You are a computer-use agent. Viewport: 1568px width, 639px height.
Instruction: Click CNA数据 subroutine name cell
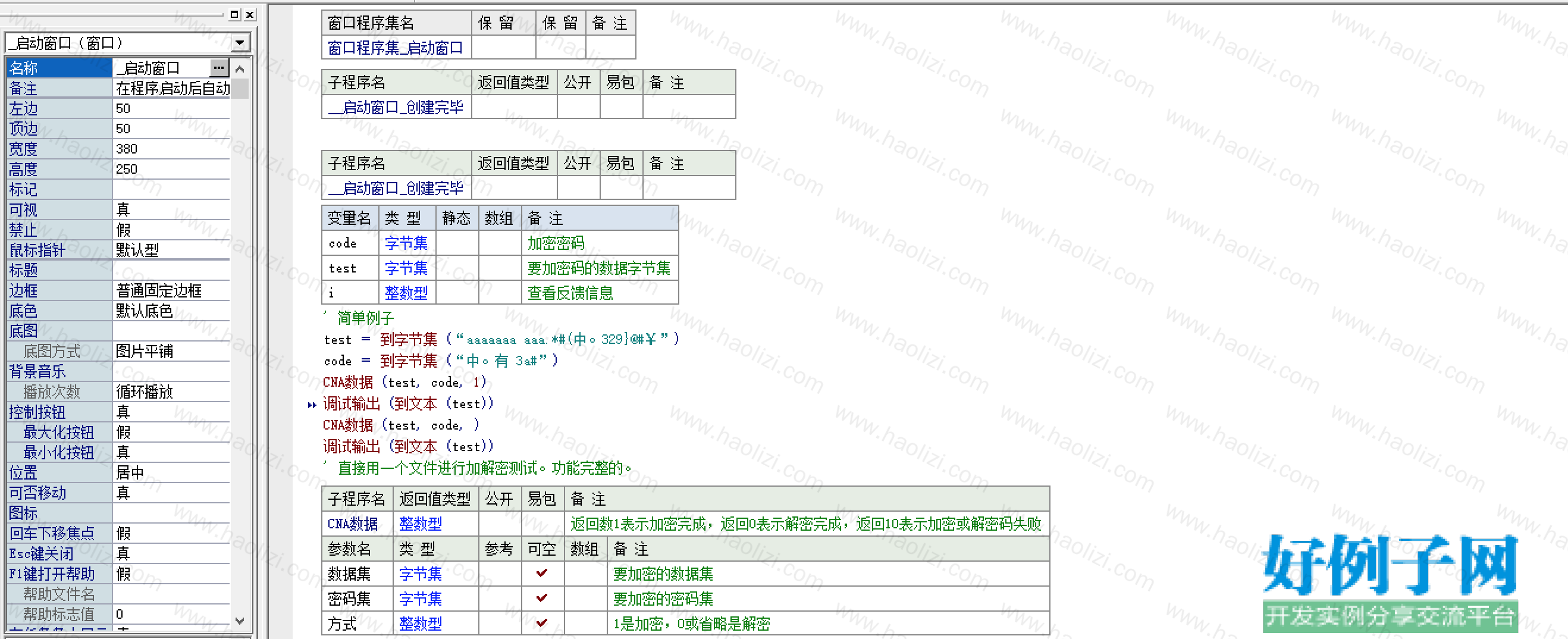(357, 524)
